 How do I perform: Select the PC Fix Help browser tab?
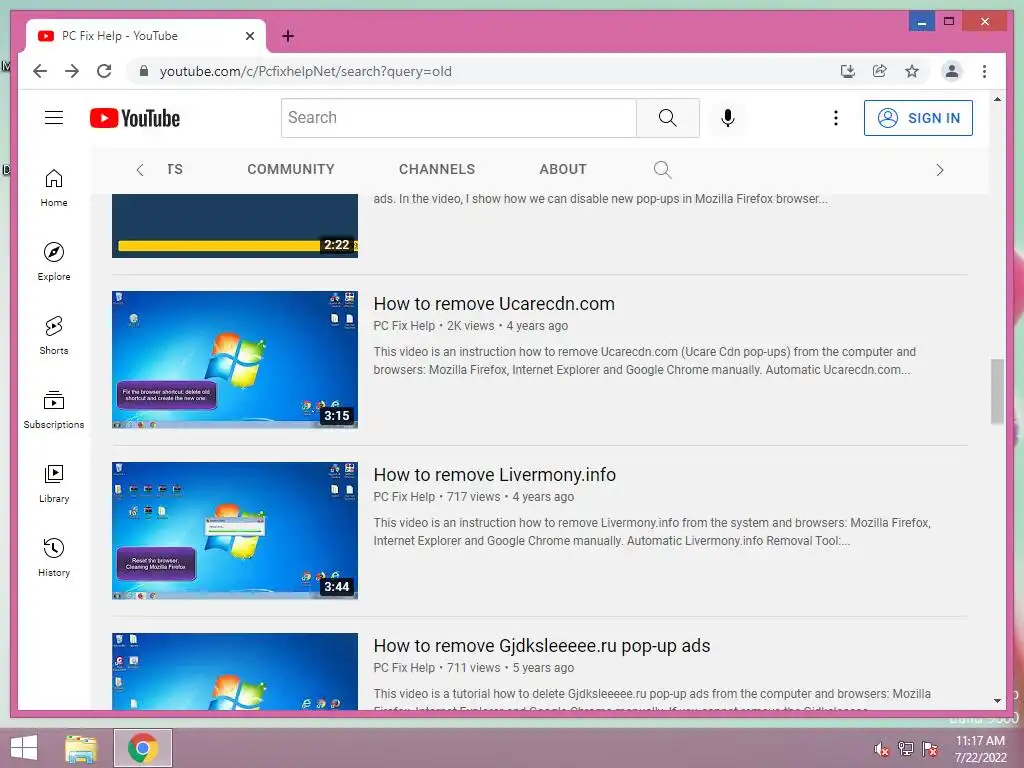pos(146,36)
